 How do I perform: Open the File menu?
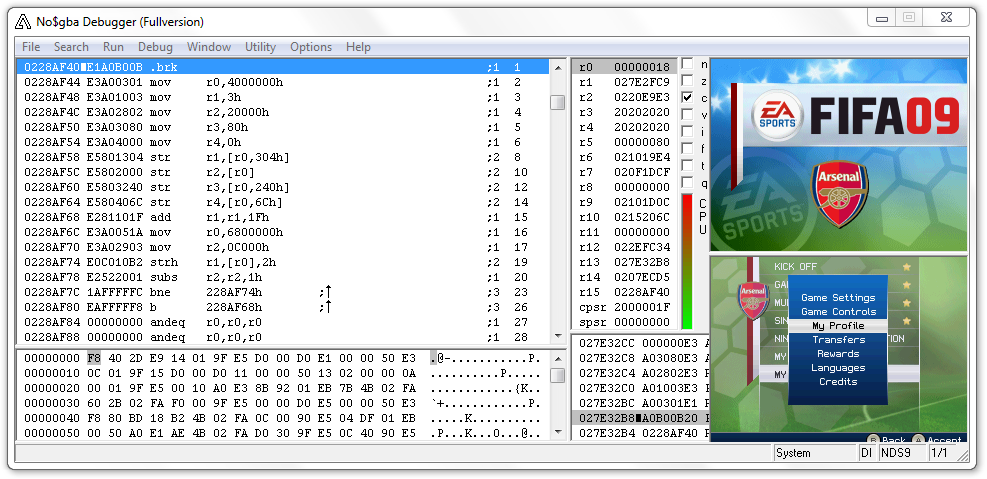(31, 47)
